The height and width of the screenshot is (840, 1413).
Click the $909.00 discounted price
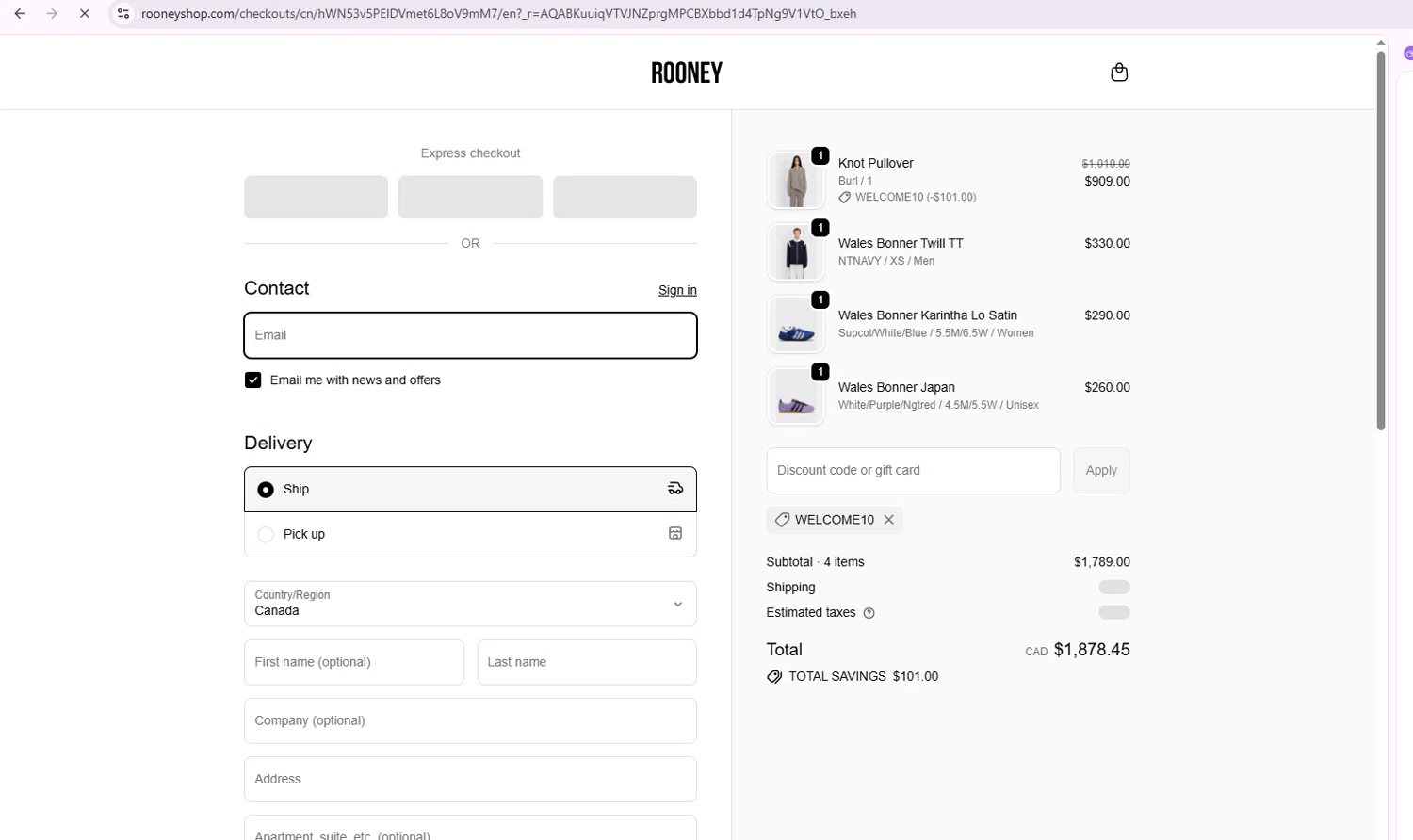[1107, 181]
